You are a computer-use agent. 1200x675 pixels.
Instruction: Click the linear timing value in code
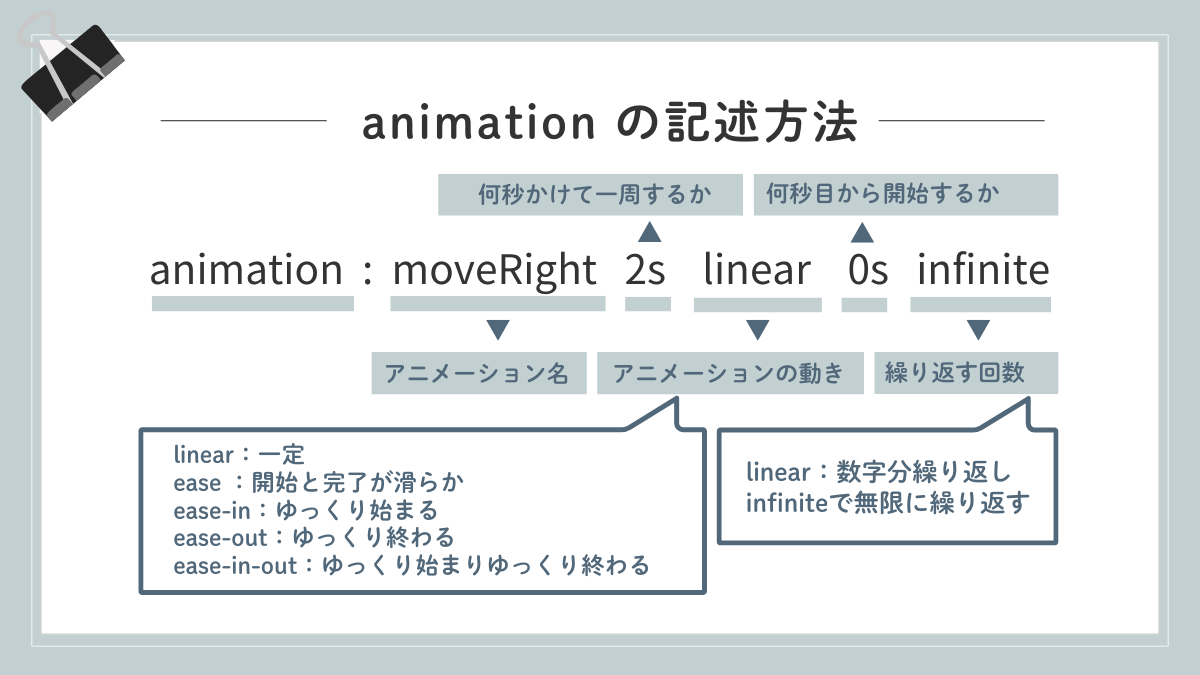point(757,272)
